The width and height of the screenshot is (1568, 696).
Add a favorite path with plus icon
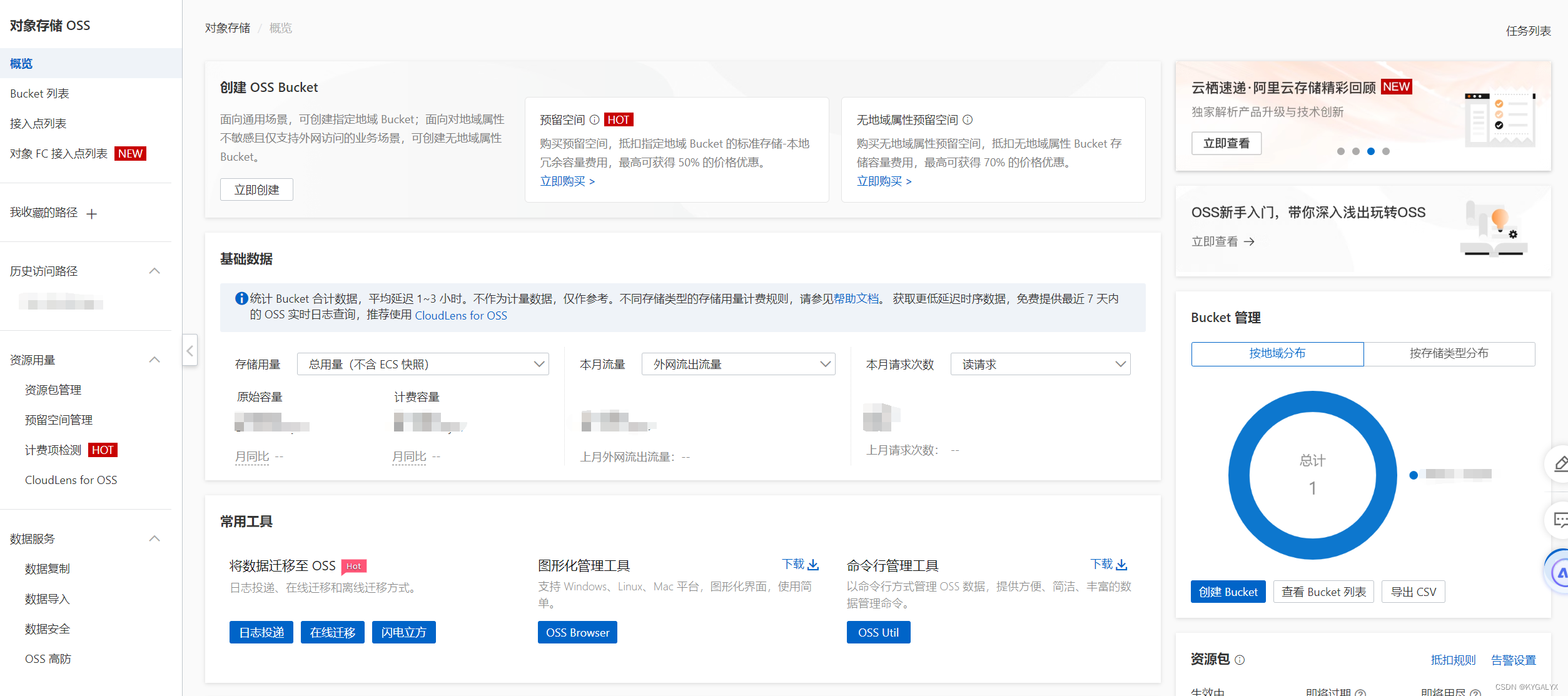pos(92,214)
